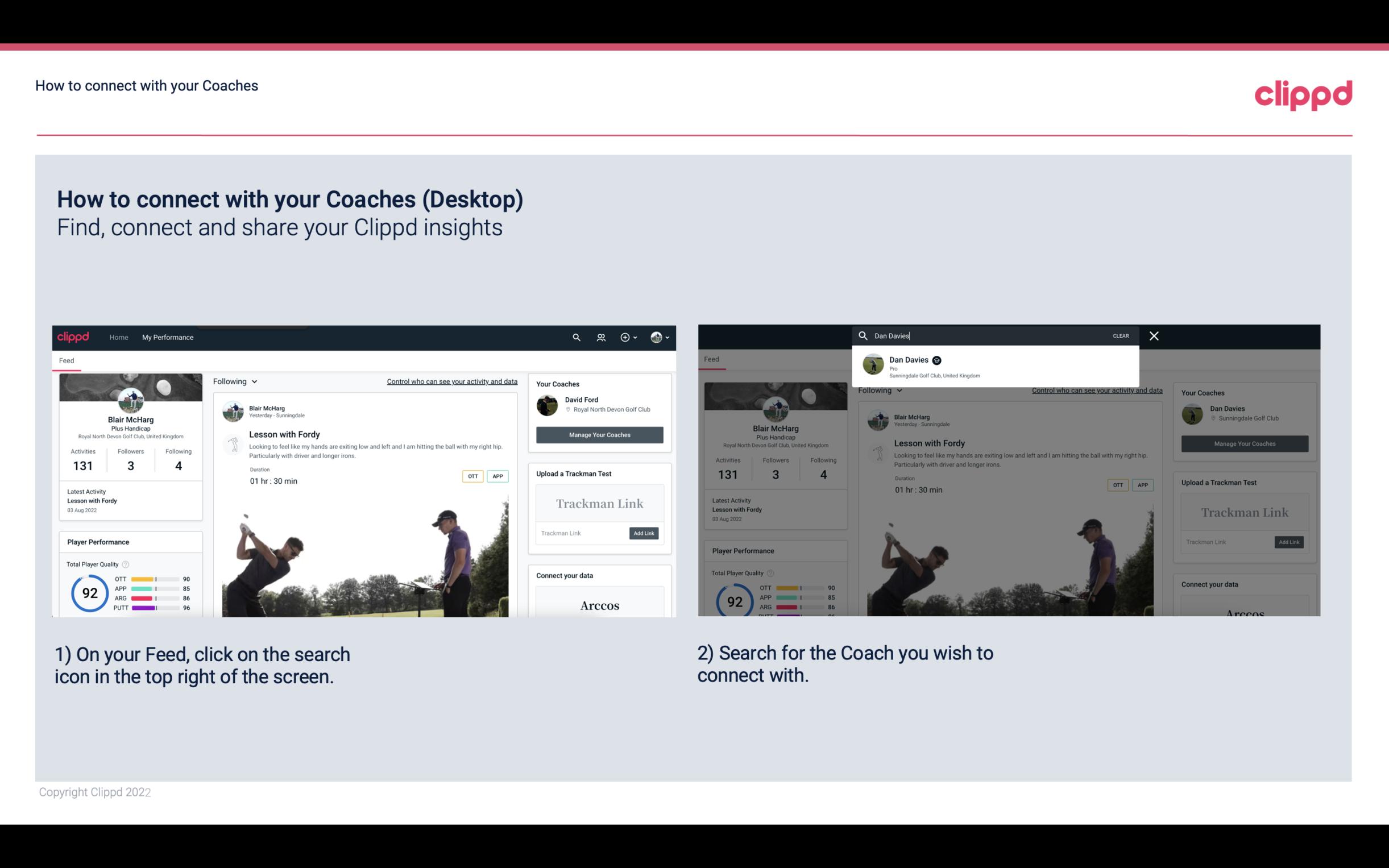Expand the My Performance nav dropdown
Image resolution: width=1389 pixels, height=868 pixels.
click(167, 337)
